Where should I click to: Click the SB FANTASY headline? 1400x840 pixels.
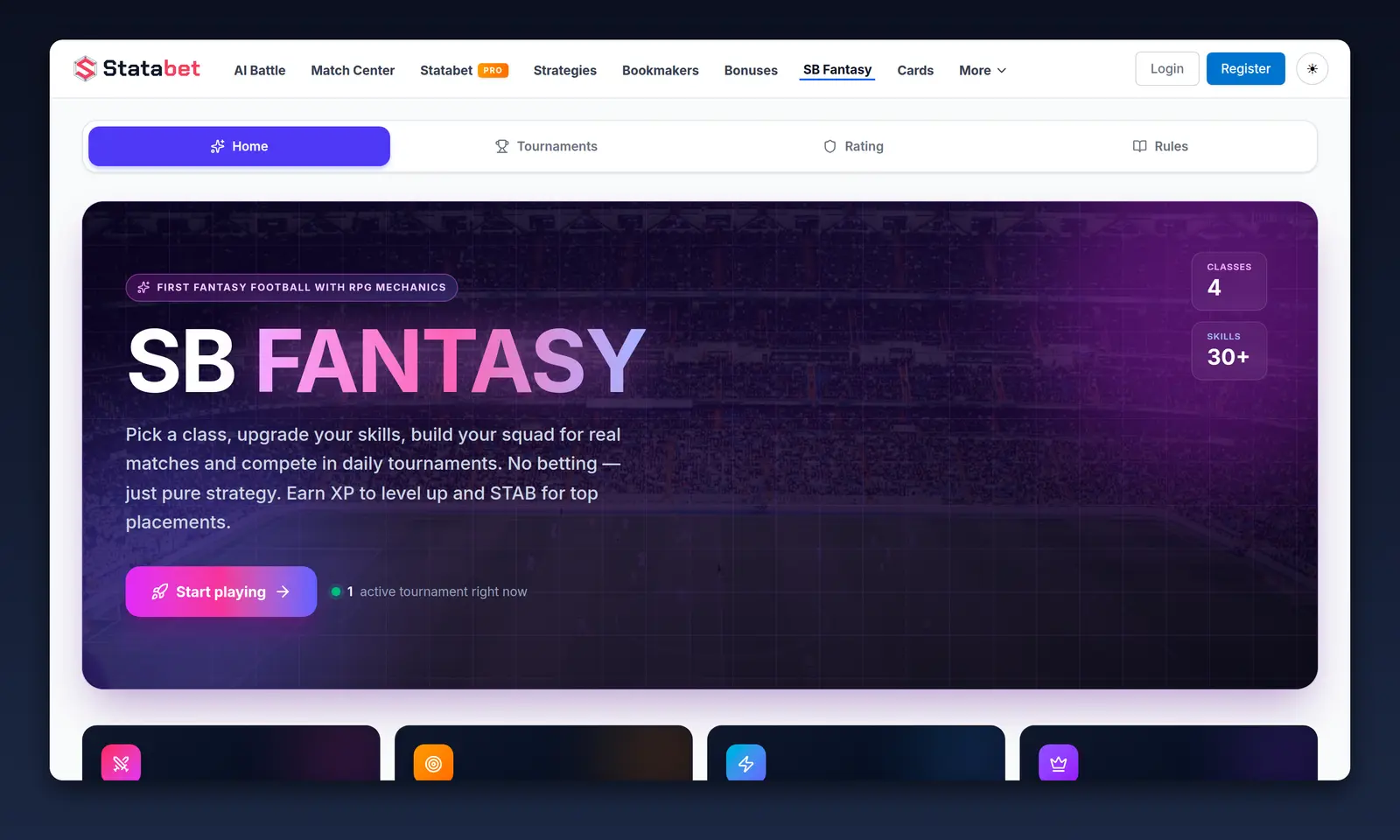[x=386, y=361]
